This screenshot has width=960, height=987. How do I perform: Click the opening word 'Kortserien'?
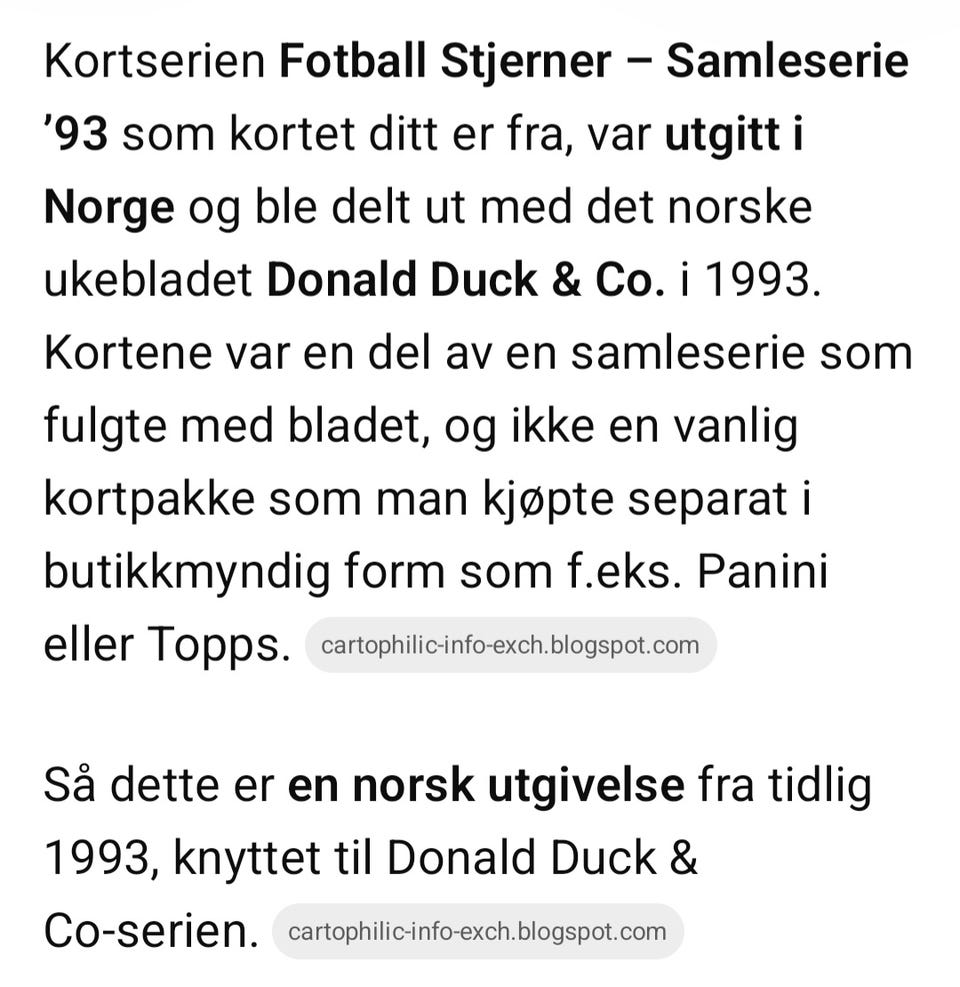tap(155, 61)
